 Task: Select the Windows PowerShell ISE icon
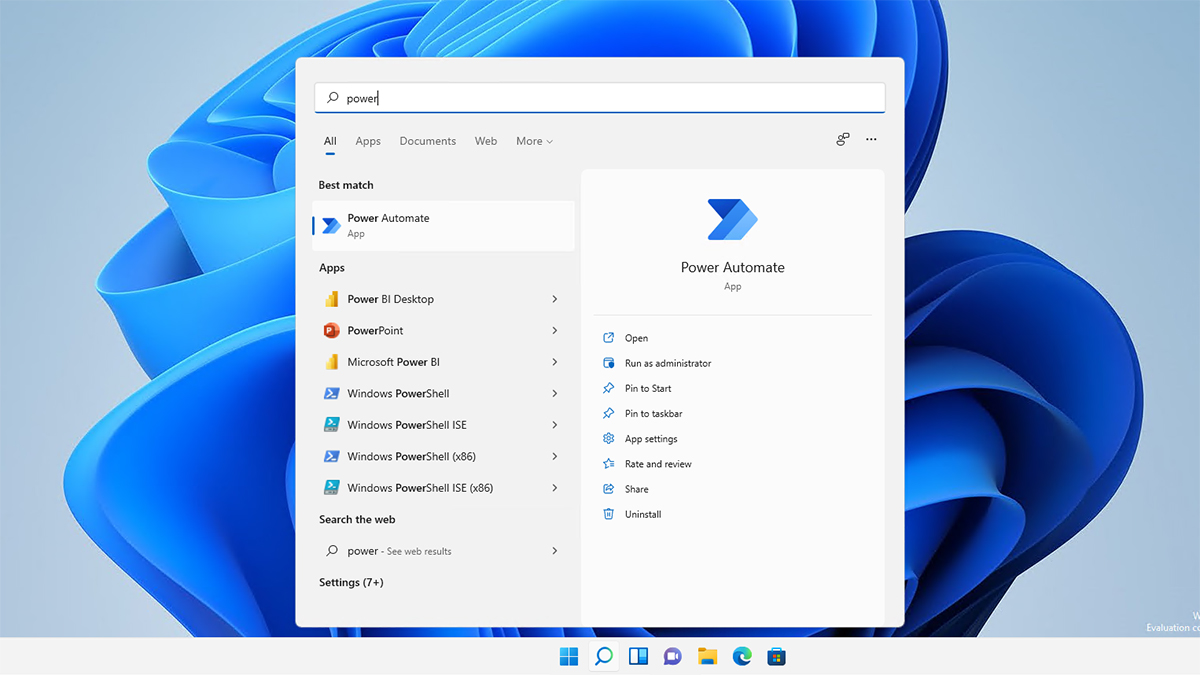tap(333, 424)
